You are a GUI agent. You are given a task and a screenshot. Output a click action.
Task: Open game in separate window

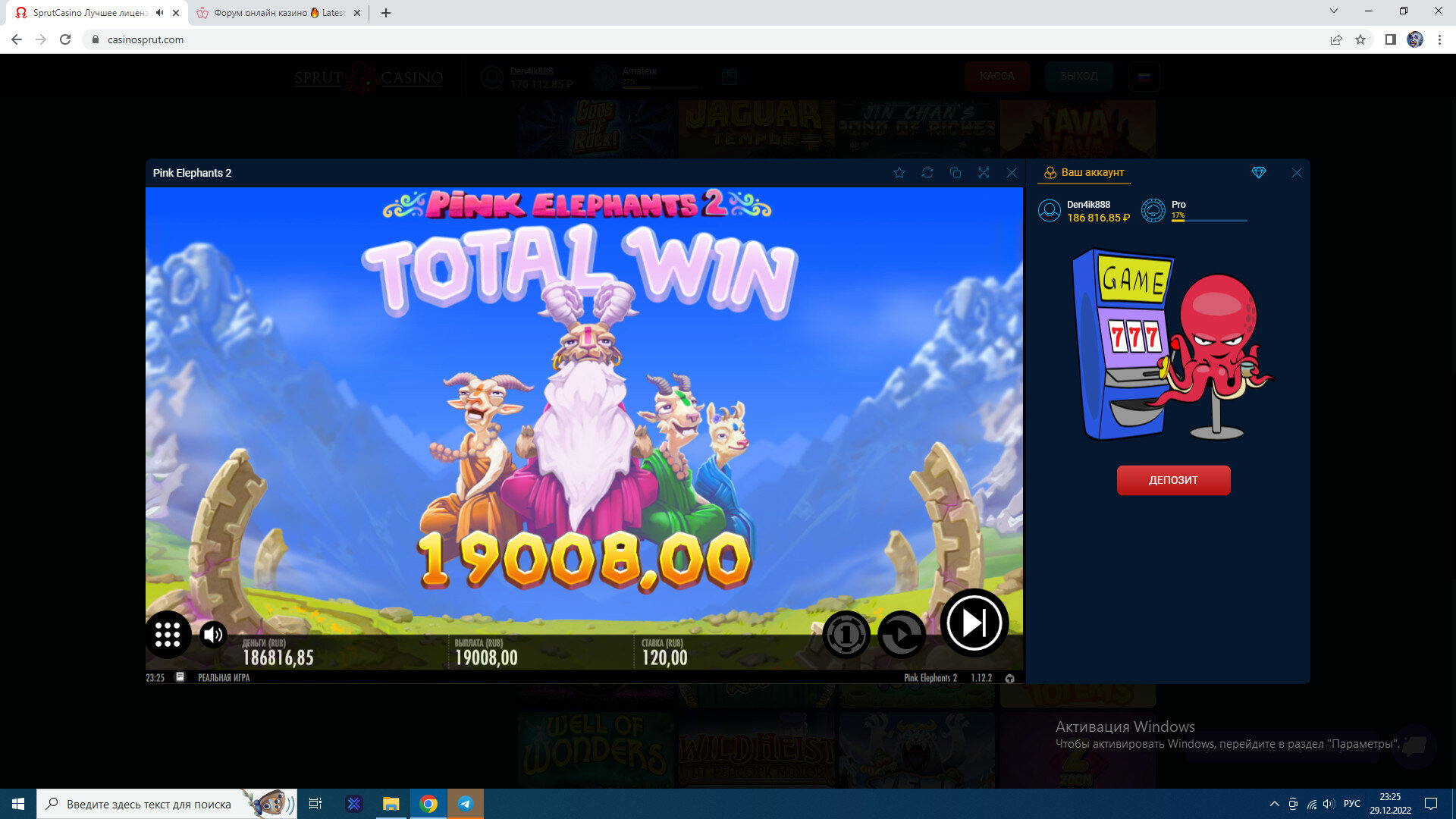(955, 173)
